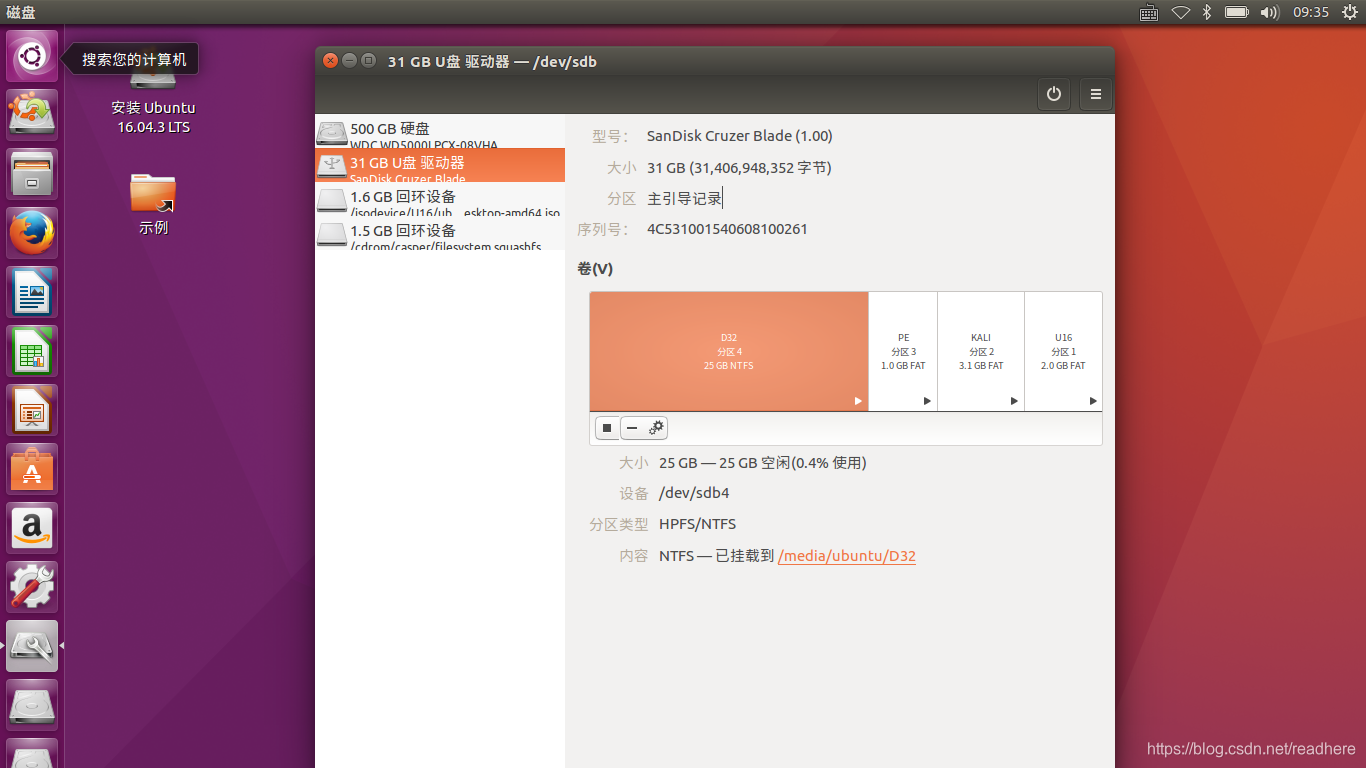Viewport: 1366px width, 768px height.
Task: Select the 31 GB USB drive
Action: pos(440,166)
